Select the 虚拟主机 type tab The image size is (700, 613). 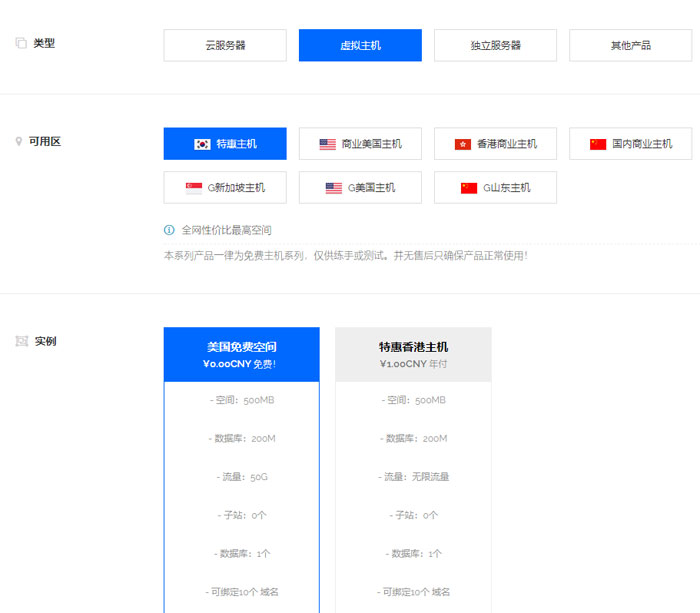[360, 45]
